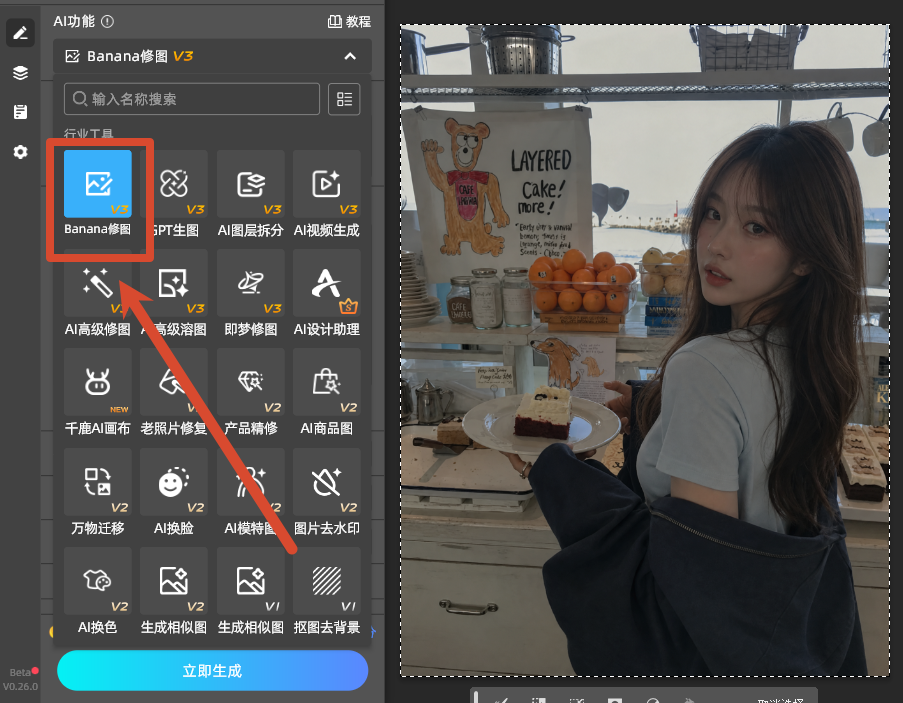Collapse the Banana修图 V3 dropdown
This screenshot has height=703, width=903.
(350, 56)
